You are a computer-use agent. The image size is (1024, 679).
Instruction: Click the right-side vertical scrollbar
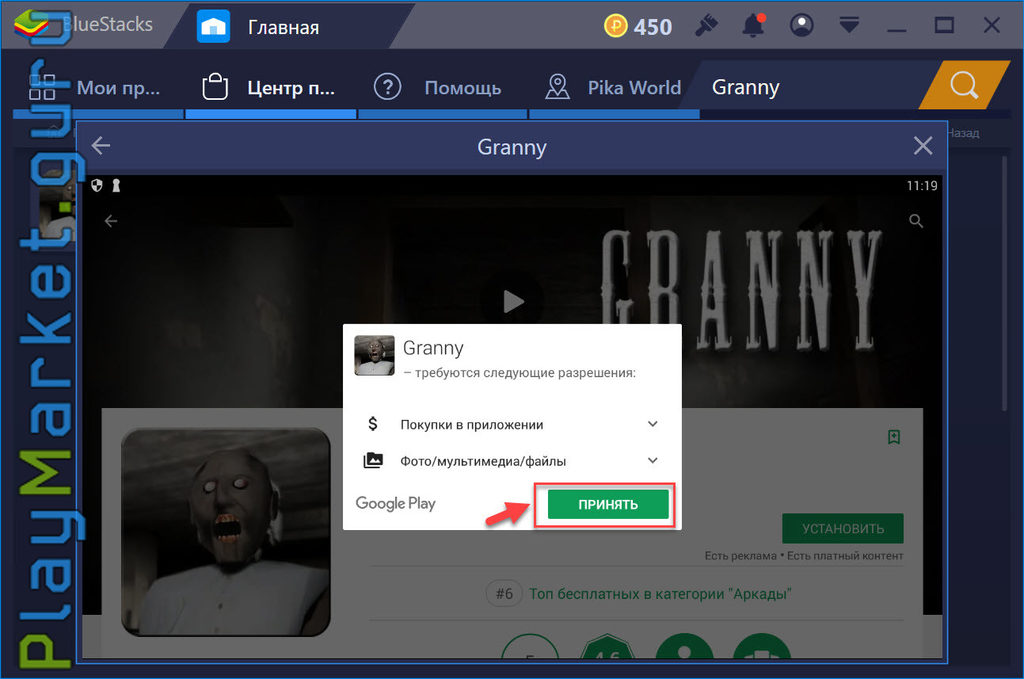tap(1005, 281)
